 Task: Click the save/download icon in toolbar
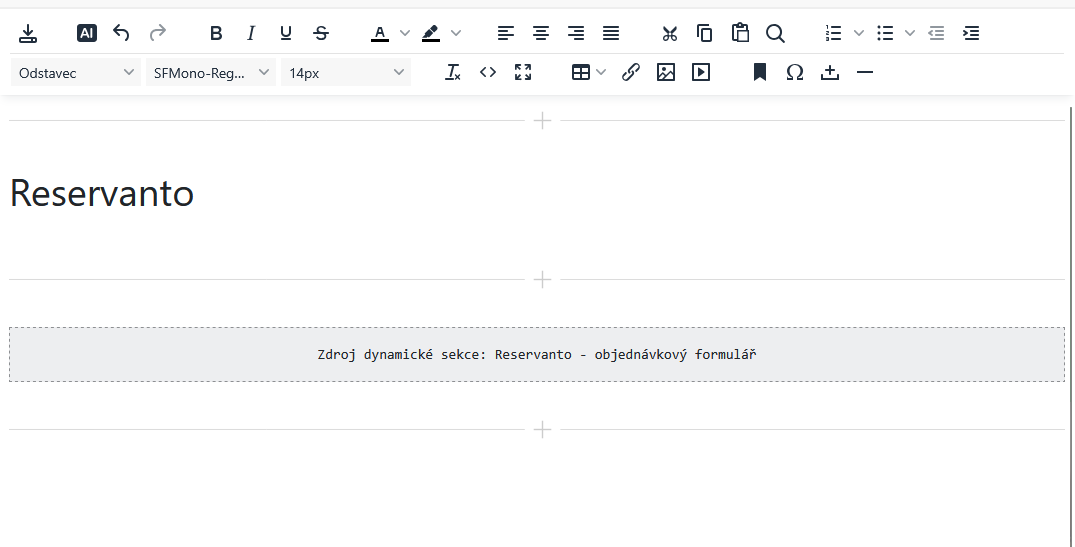(x=28, y=33)
